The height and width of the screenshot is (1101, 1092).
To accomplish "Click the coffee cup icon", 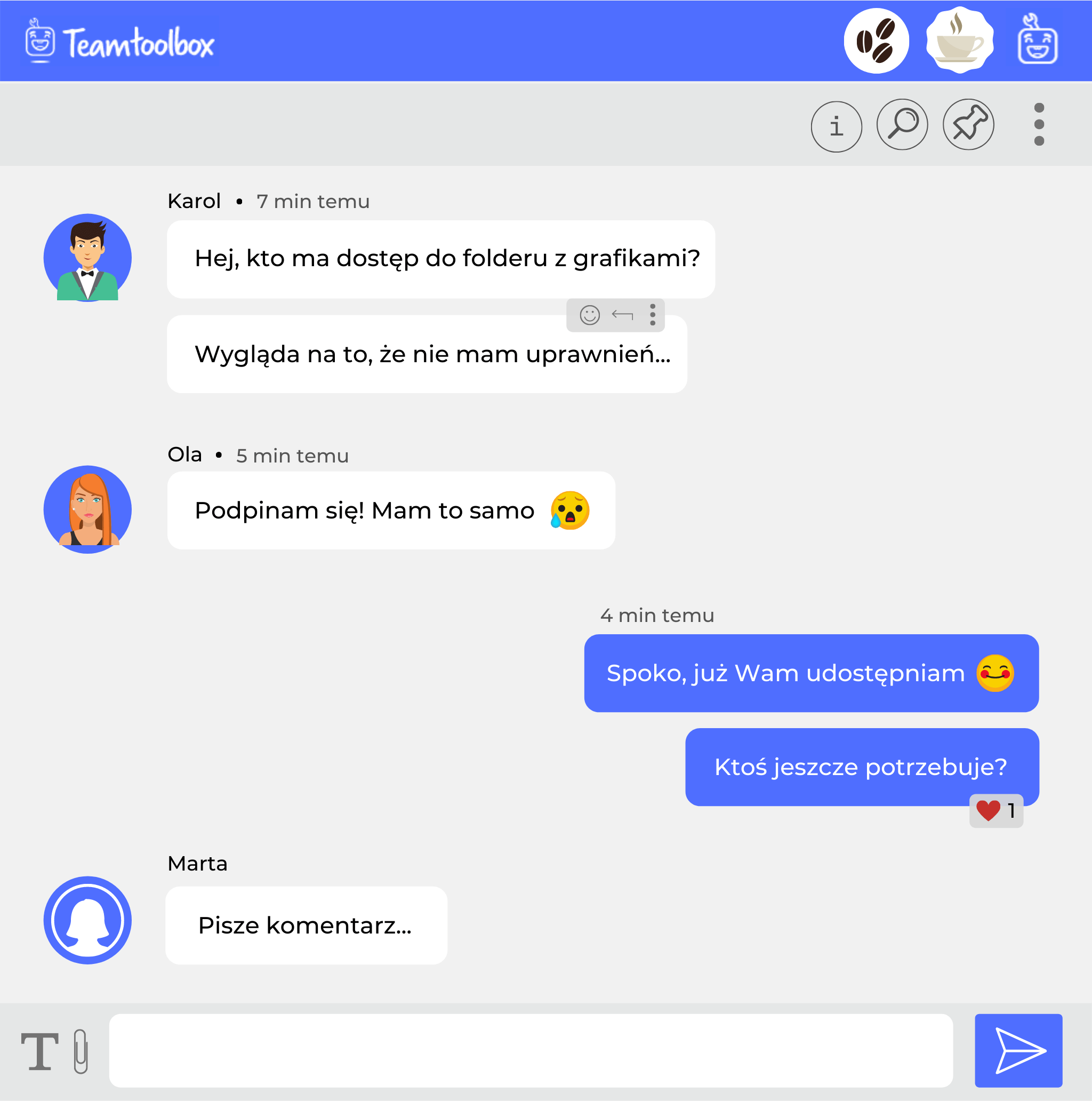I will tap(960, 41).
